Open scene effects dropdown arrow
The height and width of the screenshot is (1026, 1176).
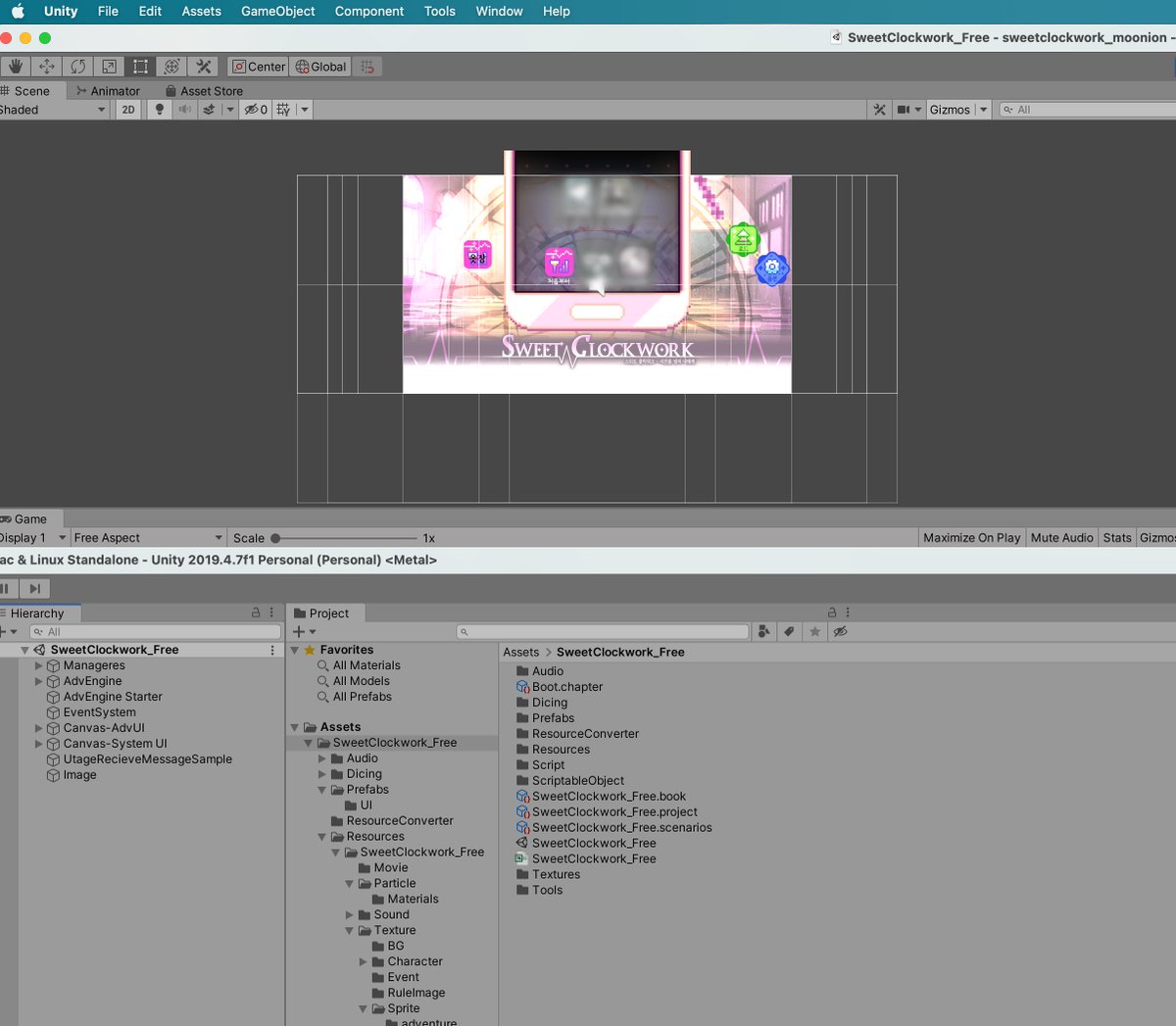230,110
